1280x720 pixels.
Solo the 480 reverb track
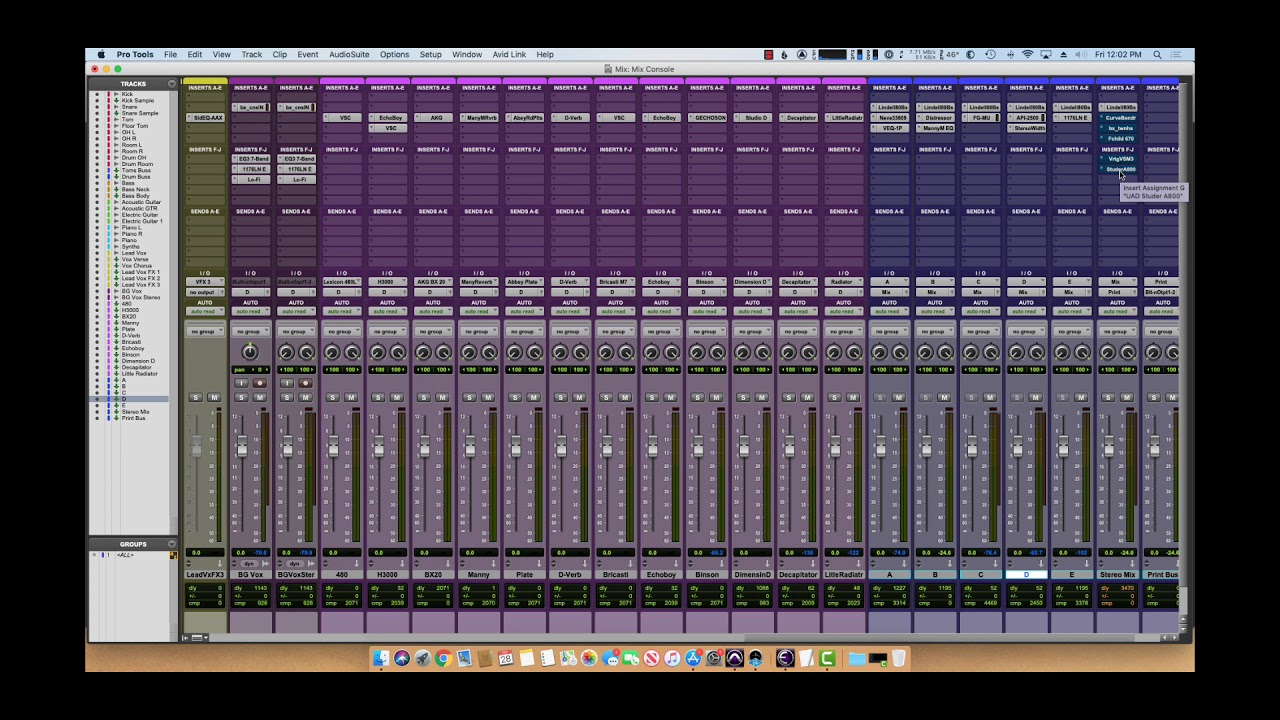pos(332,398)
